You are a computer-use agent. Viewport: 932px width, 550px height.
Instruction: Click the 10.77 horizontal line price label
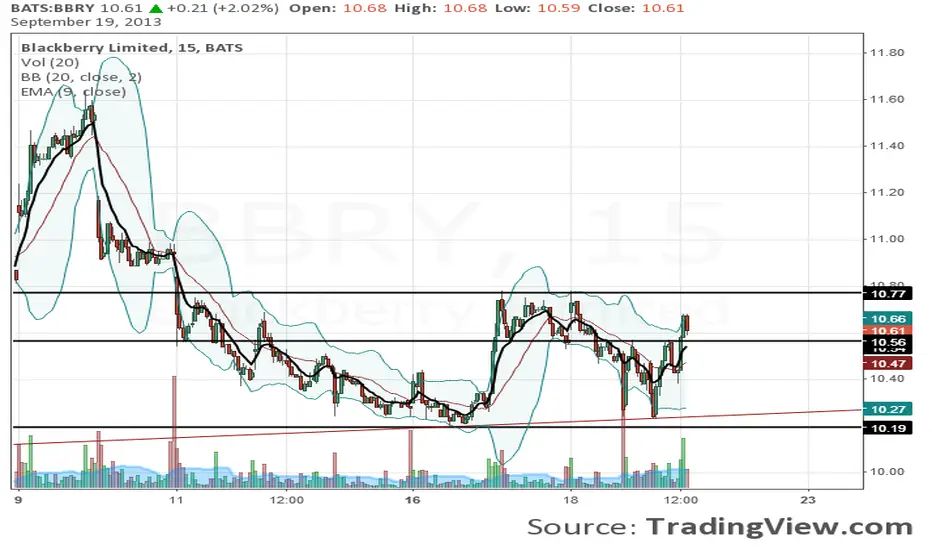click(x=888, y=294)
